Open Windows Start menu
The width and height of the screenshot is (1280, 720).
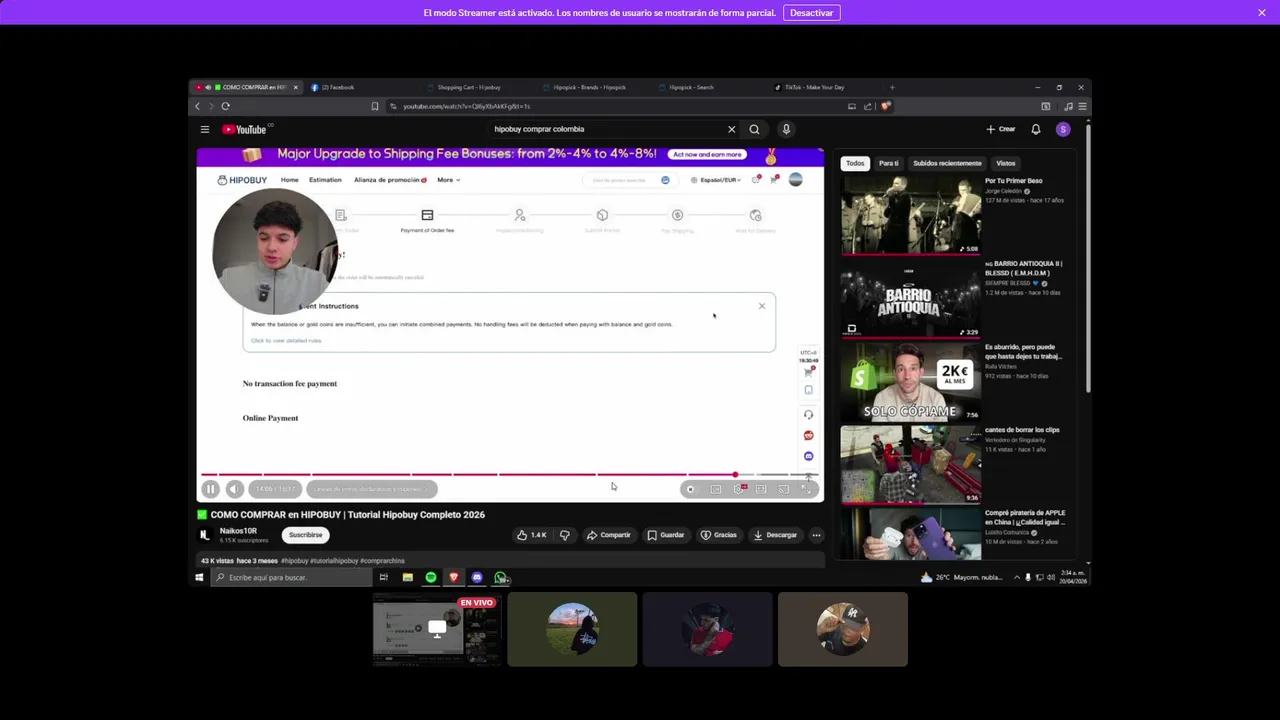pos(199,577)
